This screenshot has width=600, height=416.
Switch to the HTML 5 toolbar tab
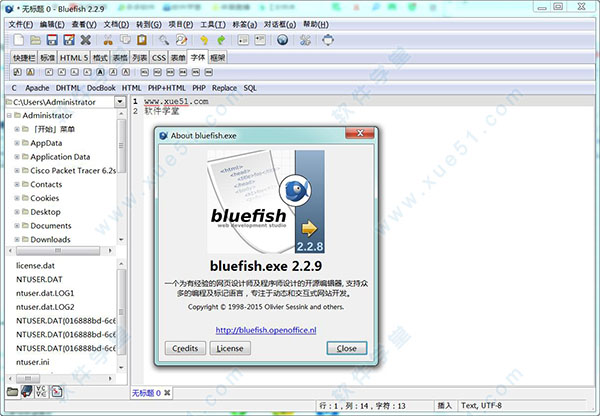click(74, 58)
